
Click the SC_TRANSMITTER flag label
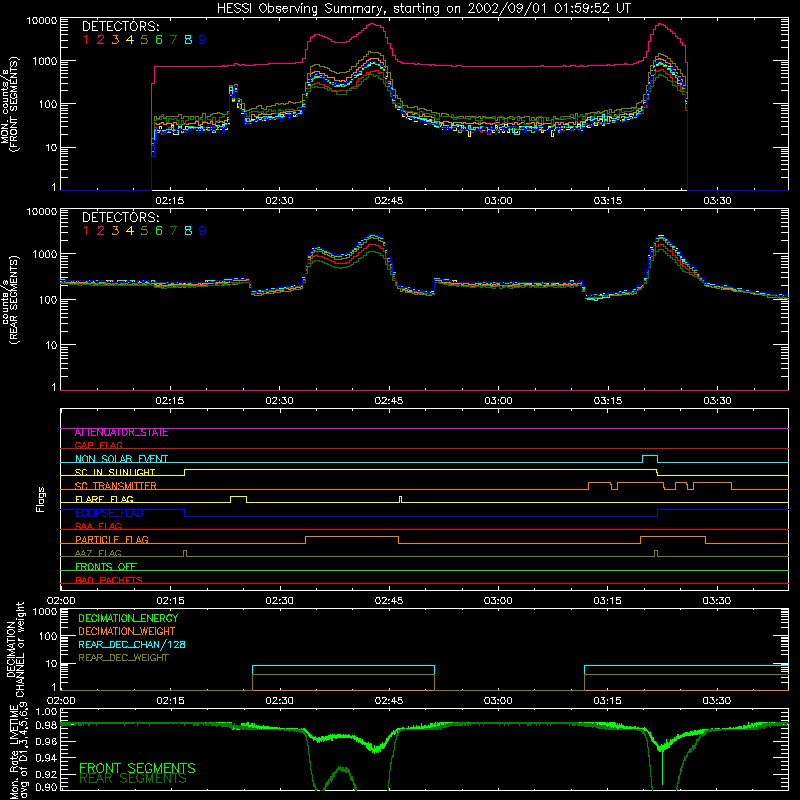[116, 486]
